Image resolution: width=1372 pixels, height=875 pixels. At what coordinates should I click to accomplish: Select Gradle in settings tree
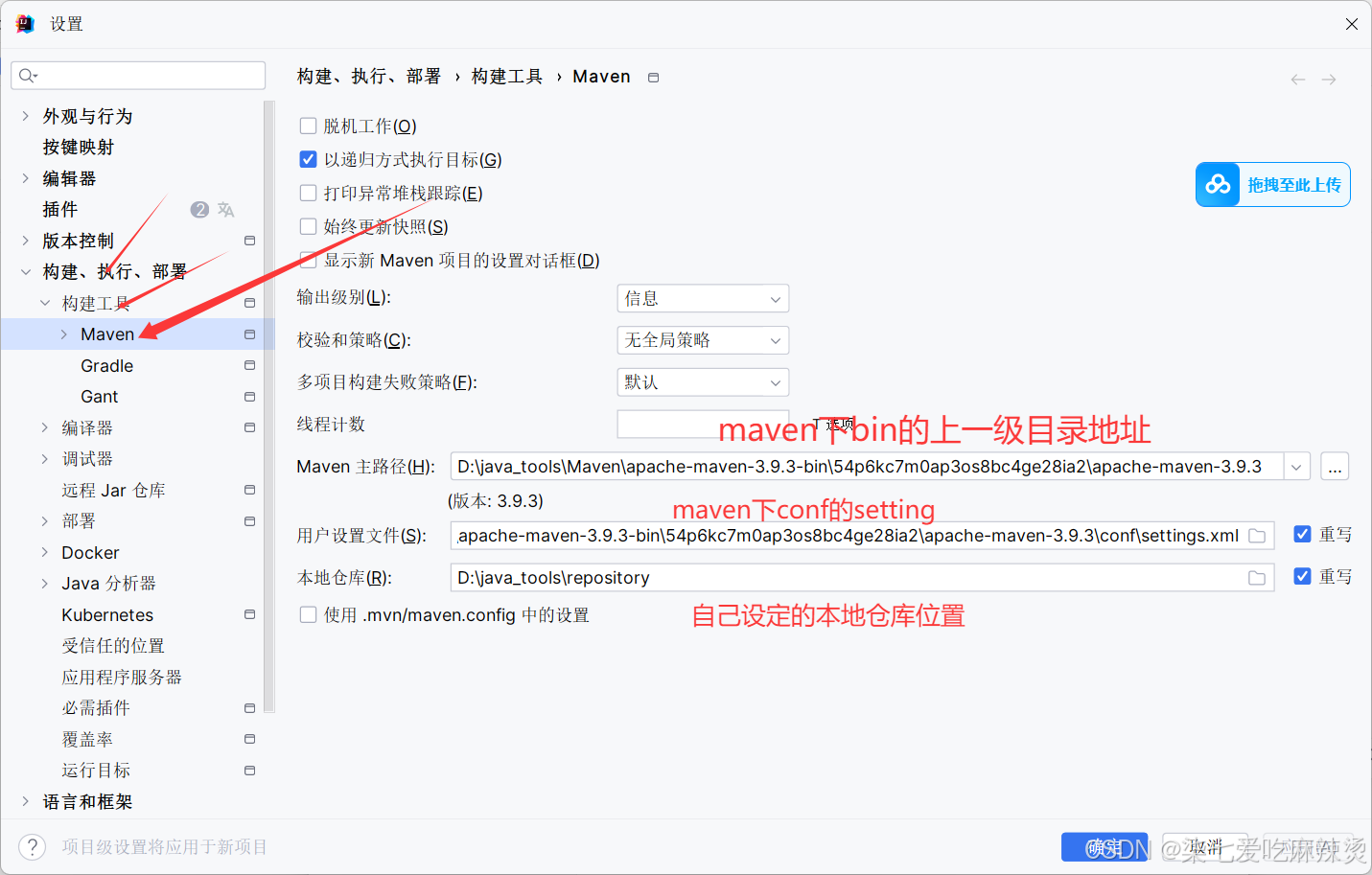coord(107,366)
